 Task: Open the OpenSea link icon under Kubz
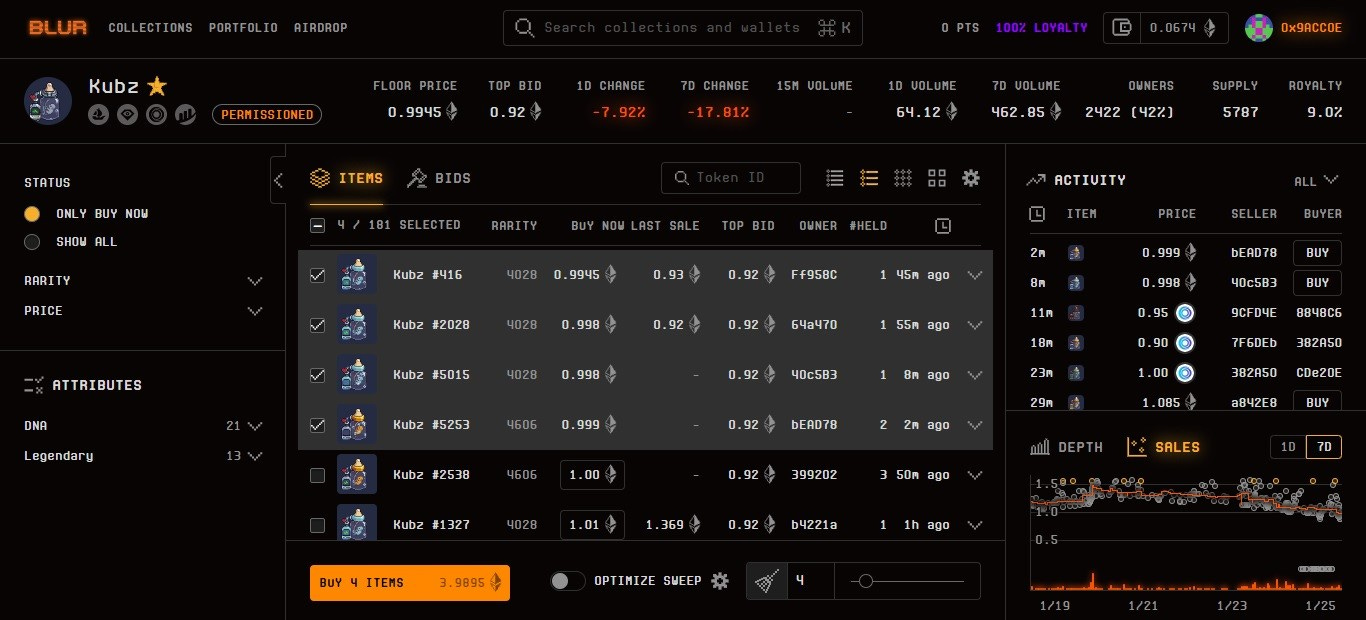click(99, 115)
